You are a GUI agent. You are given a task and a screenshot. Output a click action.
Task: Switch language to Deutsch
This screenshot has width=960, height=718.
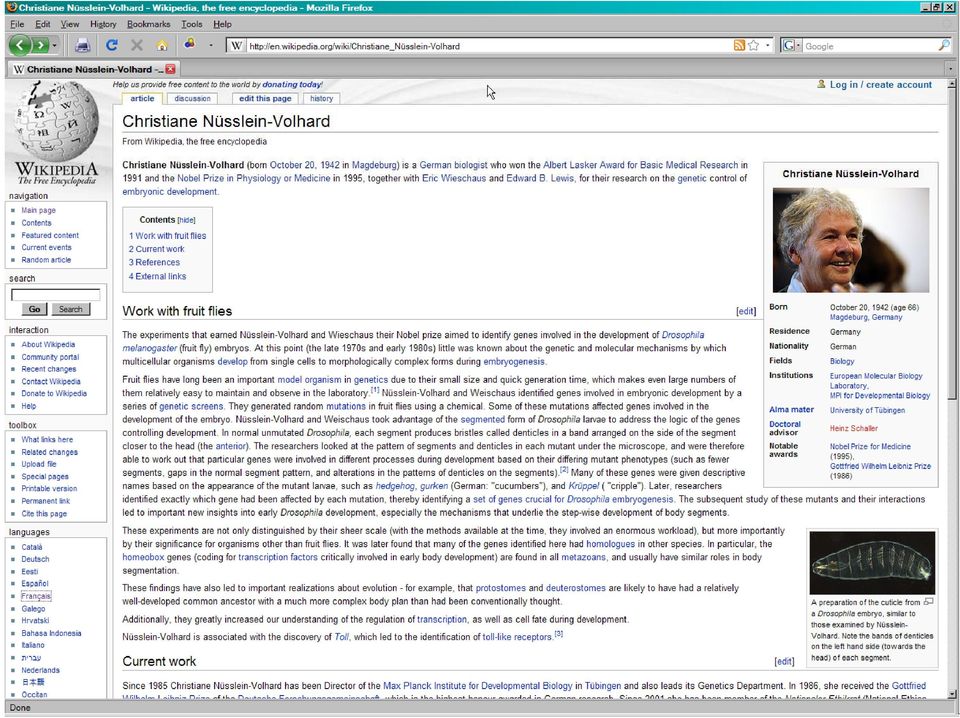tap(36, 559)
